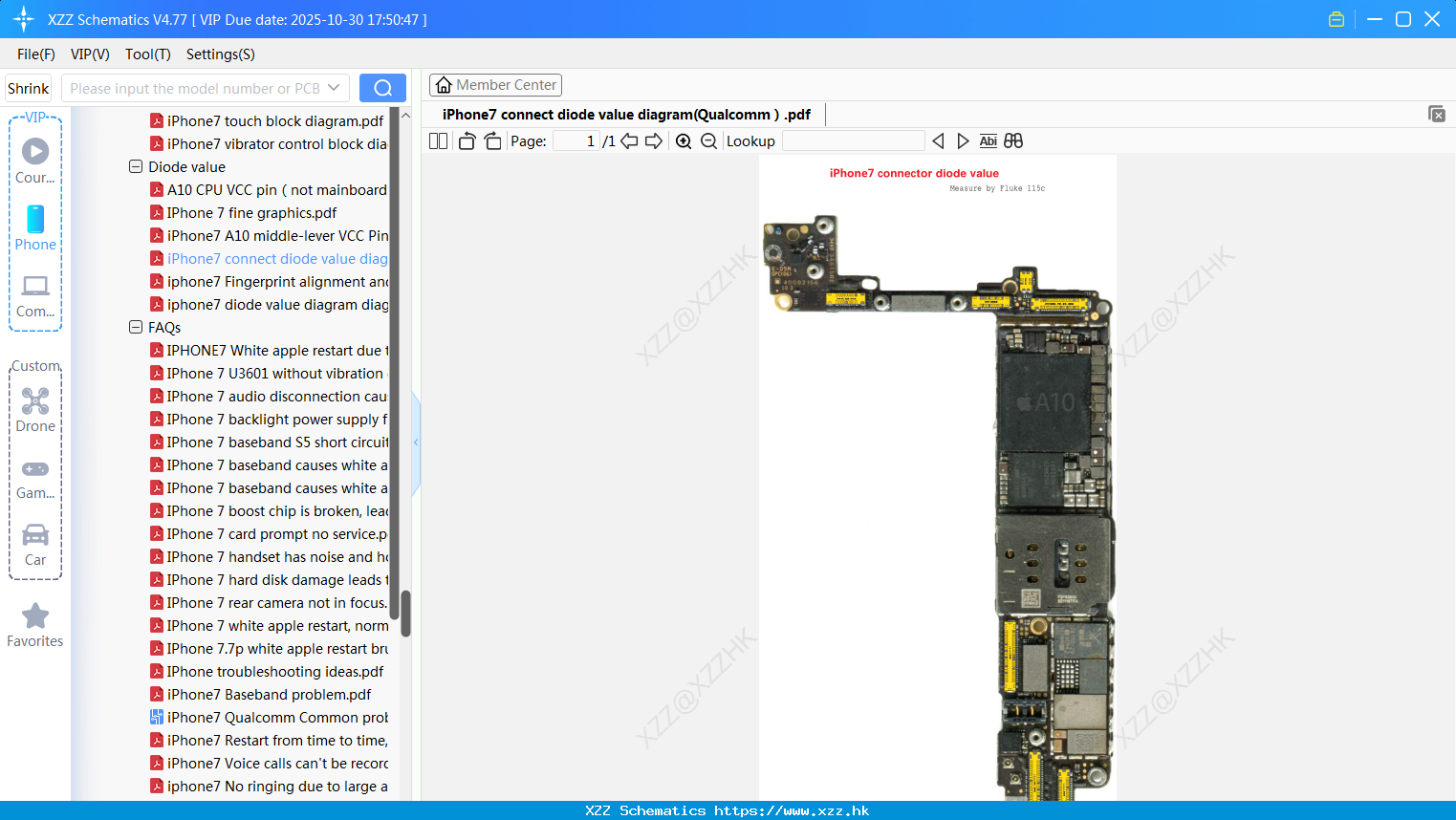
Task: Open iPhone7 Qualcomm Common problems file
Action: click(x=269, y=717)
